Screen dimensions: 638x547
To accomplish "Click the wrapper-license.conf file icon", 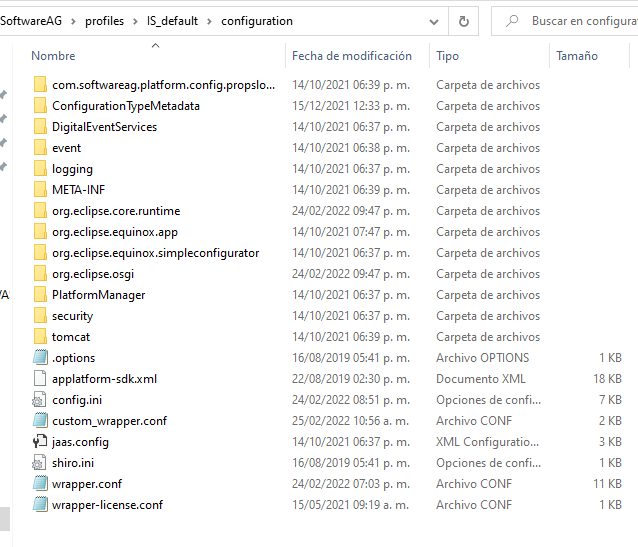I will [40, 505].
